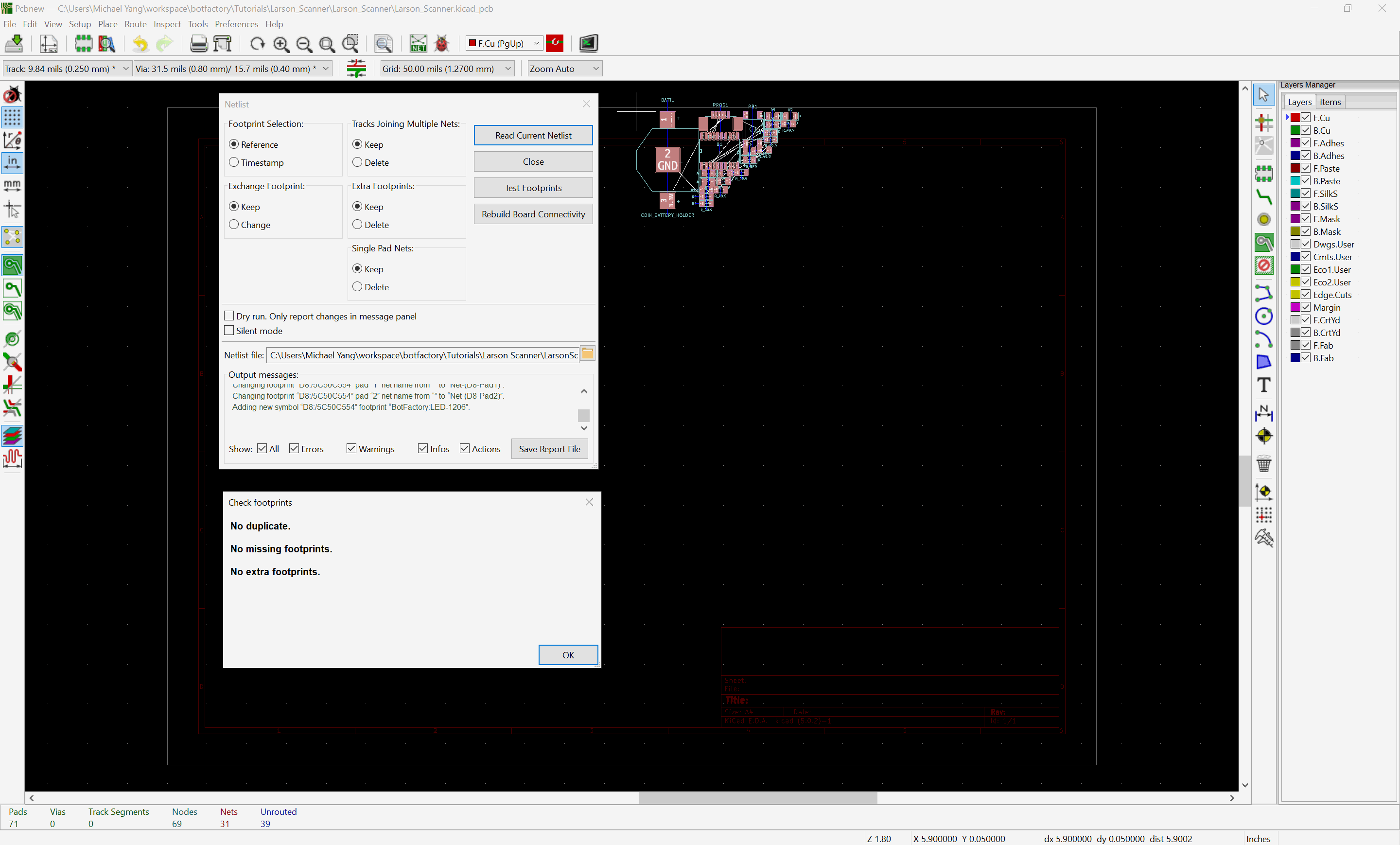Toggle grid visibility display
Viewport: 1400px width, 845px height.
(12, 118)
